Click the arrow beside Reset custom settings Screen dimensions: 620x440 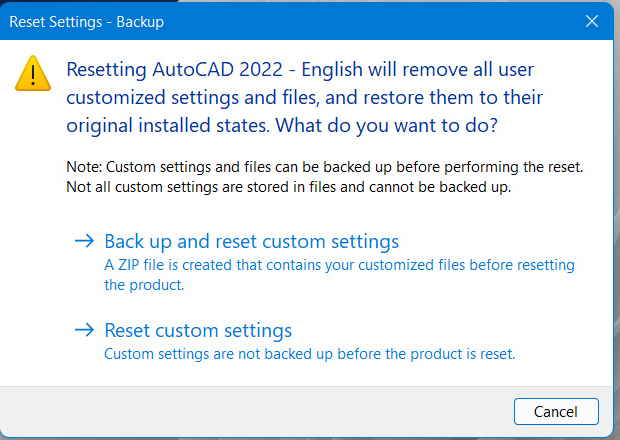pos(85,330)
